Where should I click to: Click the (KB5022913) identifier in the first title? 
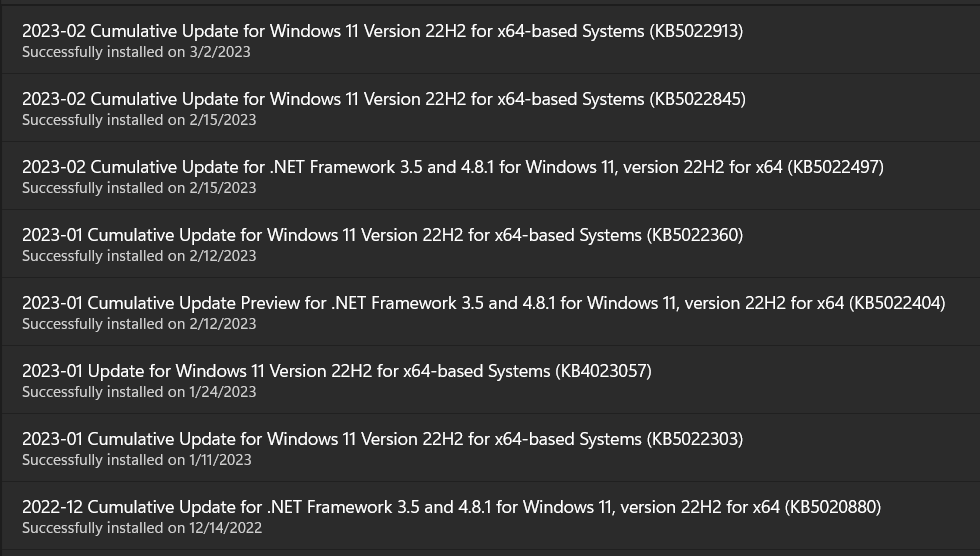click(x=696, y=31)
